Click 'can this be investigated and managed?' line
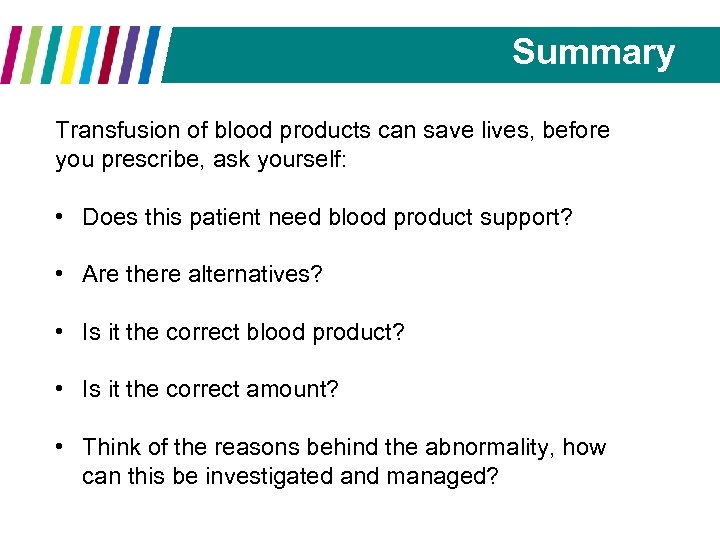The image size is (720, 540). [x=290, y=476]
